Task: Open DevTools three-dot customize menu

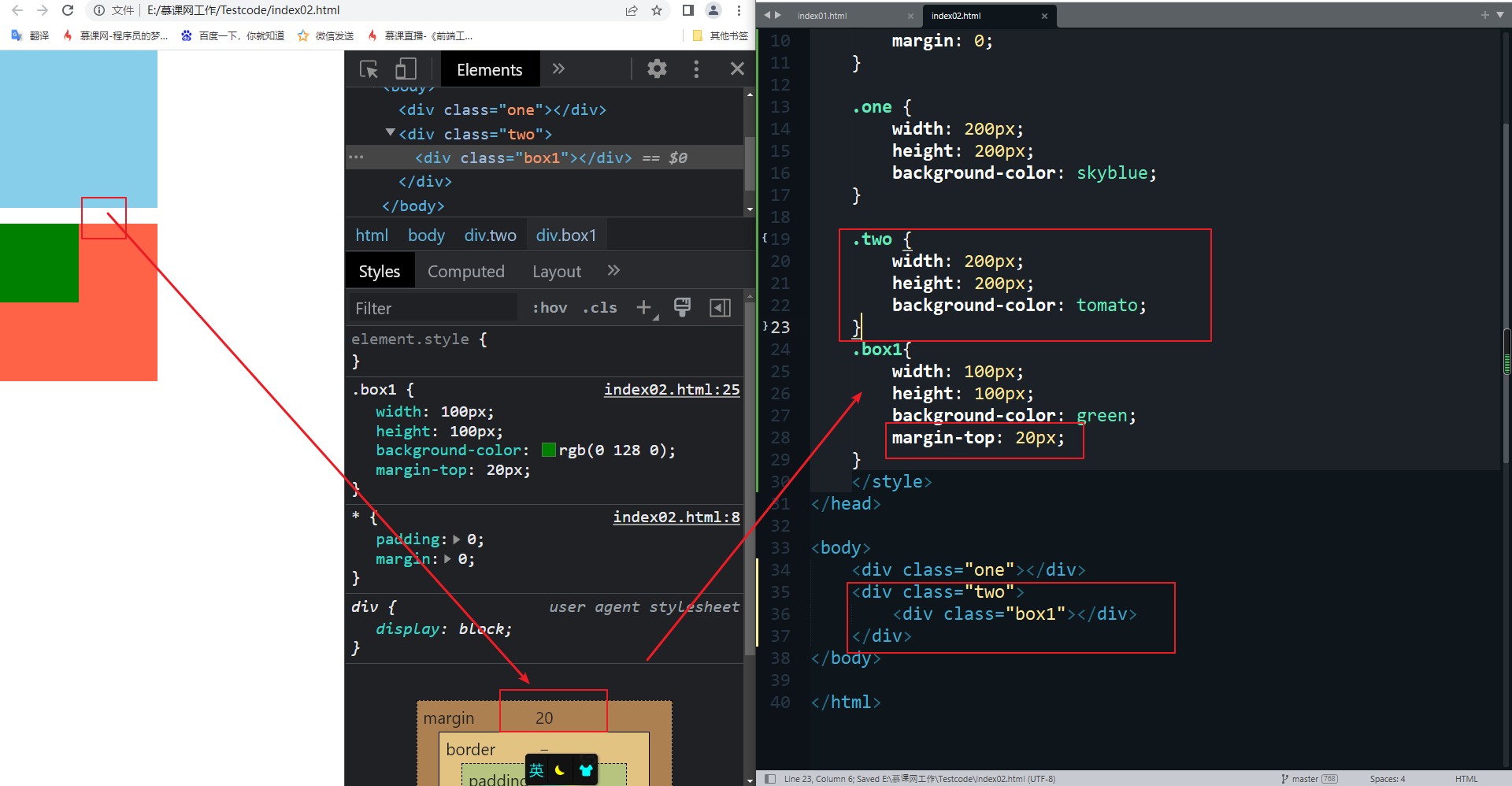Action: tap(696, 69)
